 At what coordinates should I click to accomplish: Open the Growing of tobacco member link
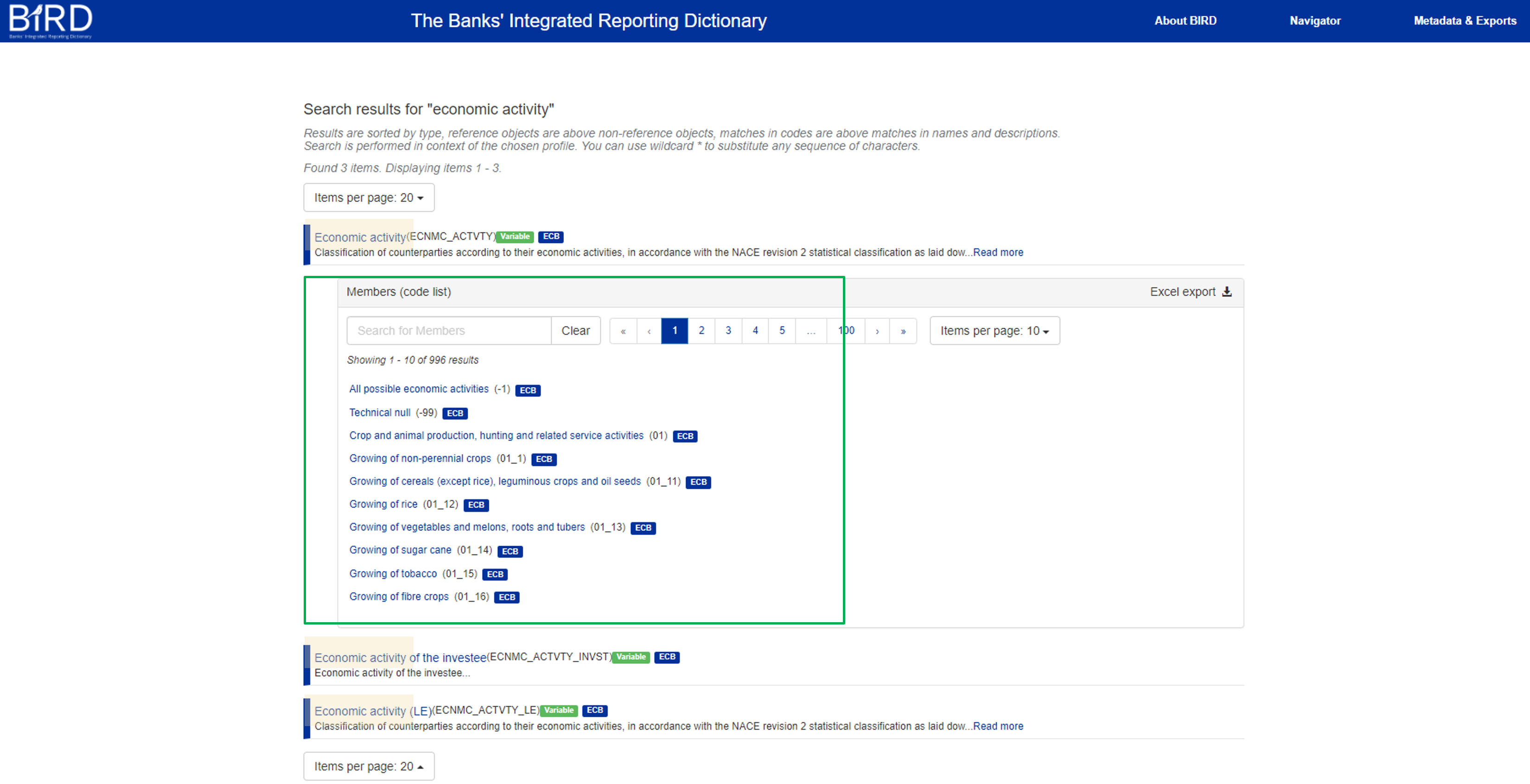pyautogui.click(x=393, y=574)
